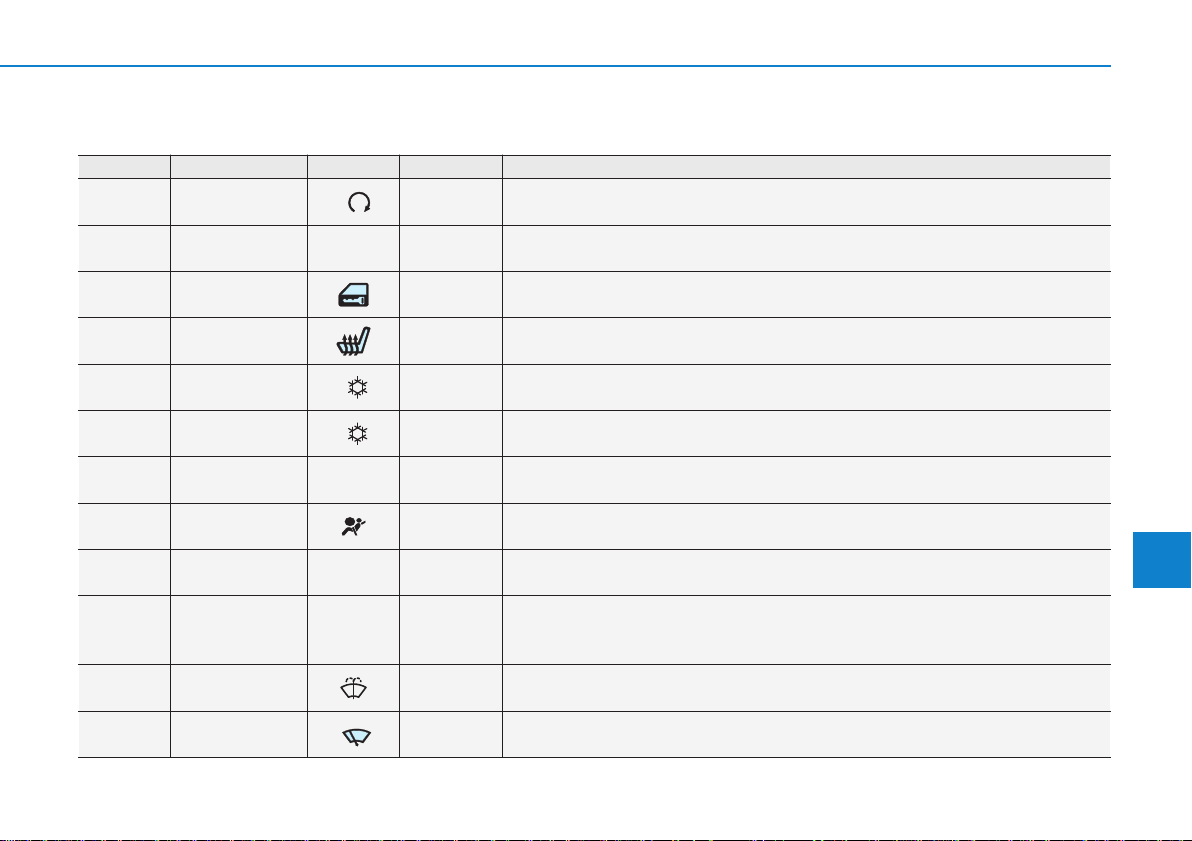Select the wide header cell above the description column
The height and width of the screenshot is (841, 1192).
click(807, 167)
